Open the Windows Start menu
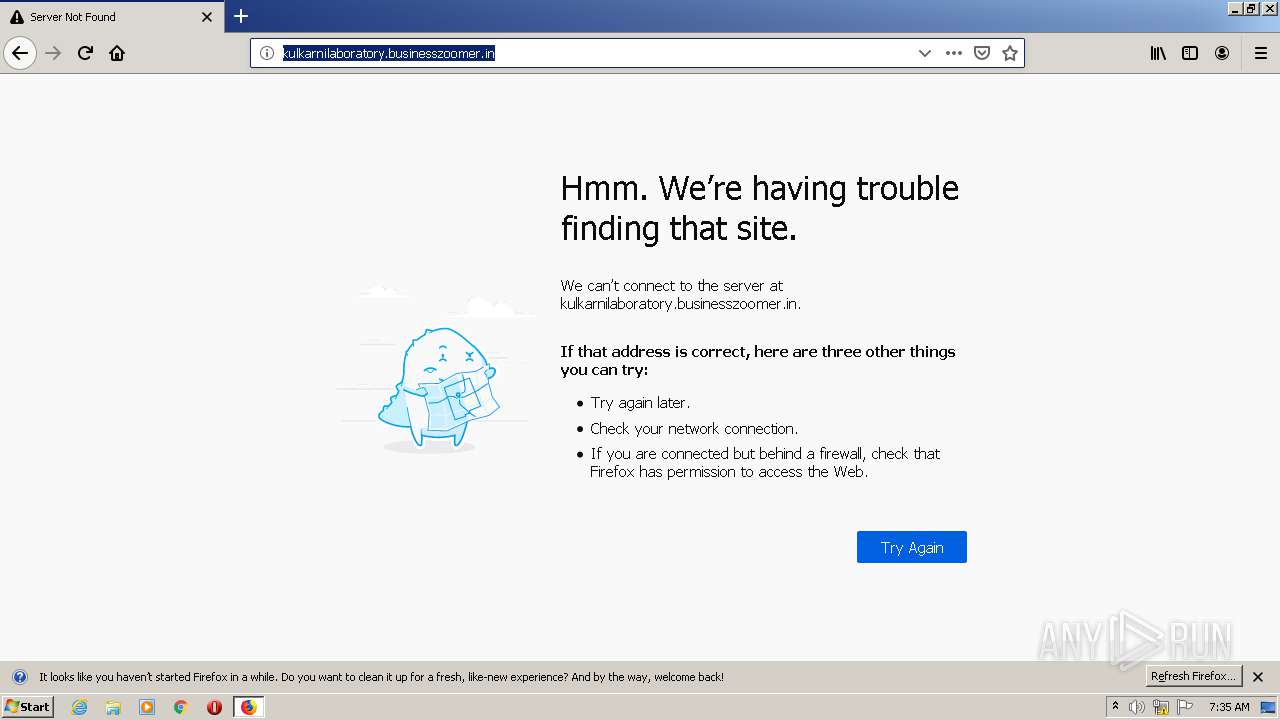 (27, 707)
